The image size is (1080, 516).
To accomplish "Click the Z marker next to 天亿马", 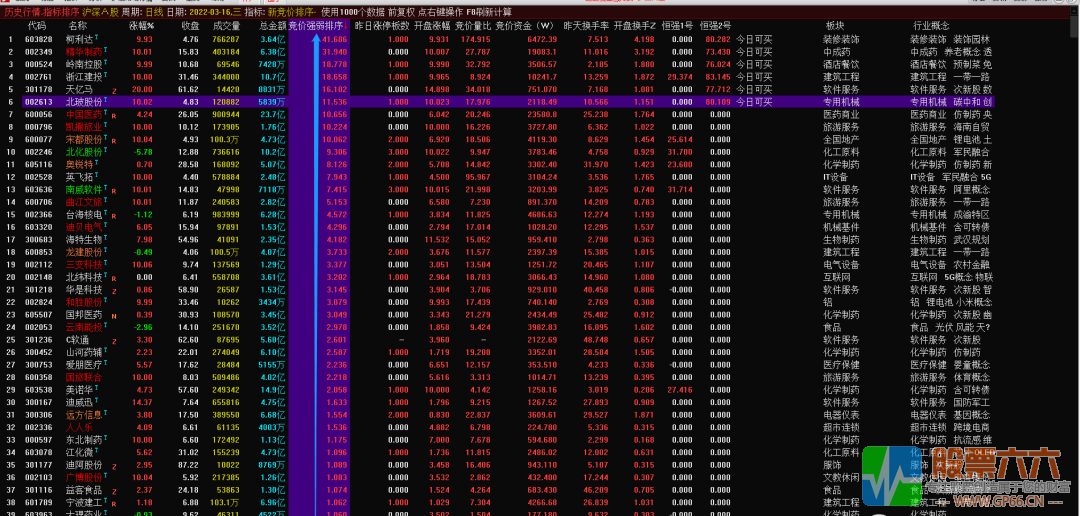I will [x=113, y=90].
